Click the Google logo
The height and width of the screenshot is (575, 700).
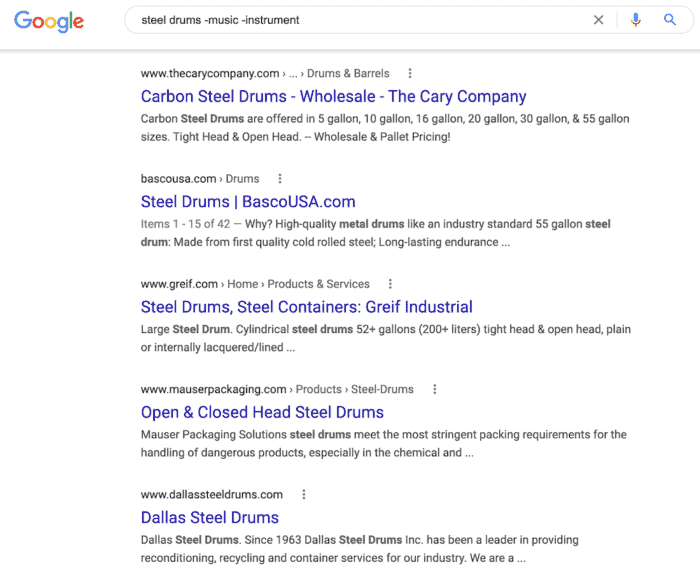point(49,21)
